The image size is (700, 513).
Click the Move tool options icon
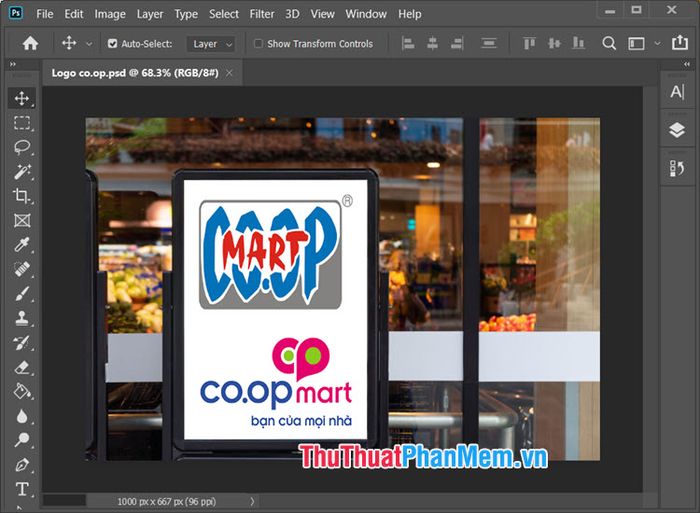click(x=69, y=43)
